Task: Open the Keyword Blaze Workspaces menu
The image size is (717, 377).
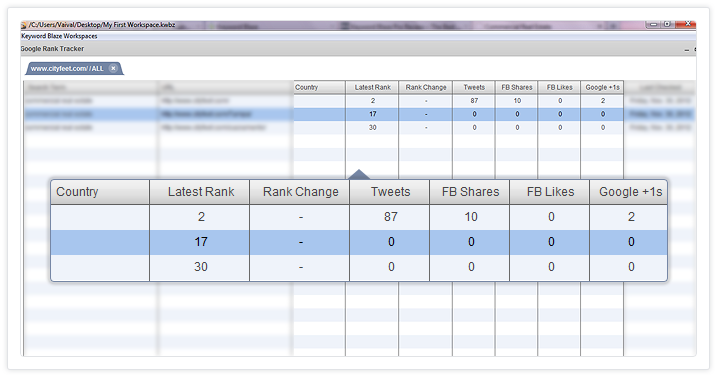Action: (x=59, y=36)
